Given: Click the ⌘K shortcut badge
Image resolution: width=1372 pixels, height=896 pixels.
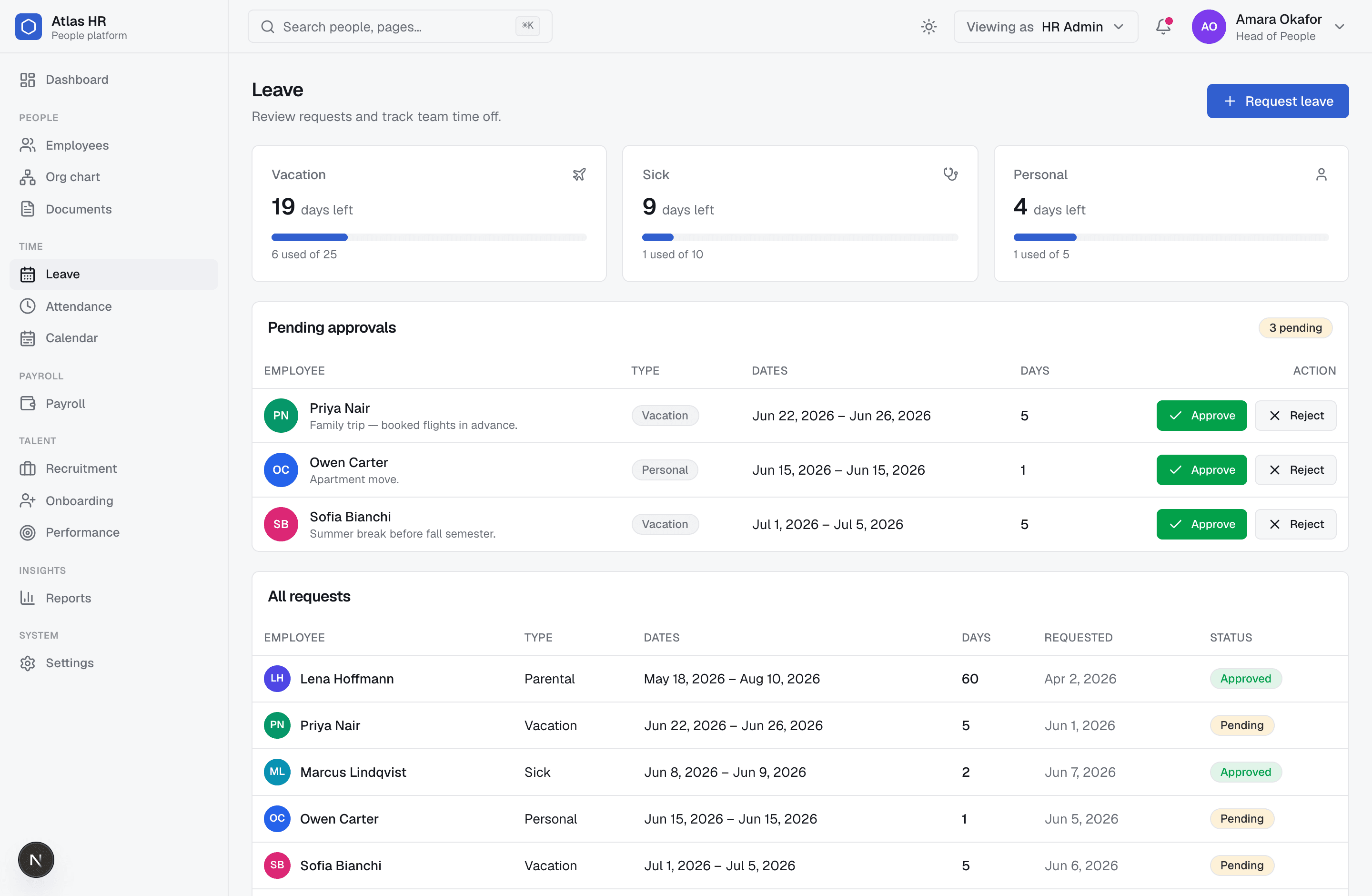Looking at the screenshot, I should 527,25.
